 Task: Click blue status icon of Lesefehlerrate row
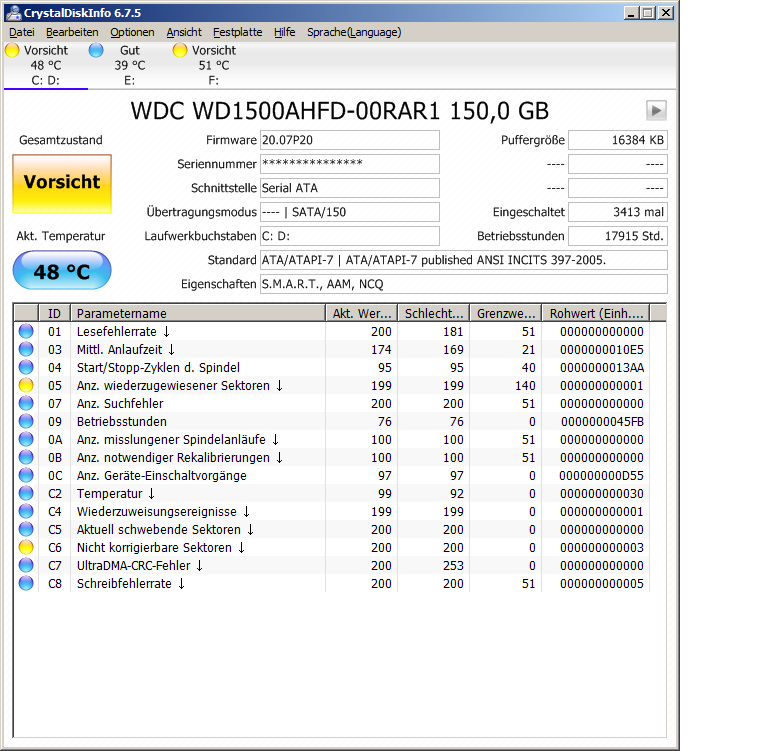pyautogui.click(x=26, y=332)
